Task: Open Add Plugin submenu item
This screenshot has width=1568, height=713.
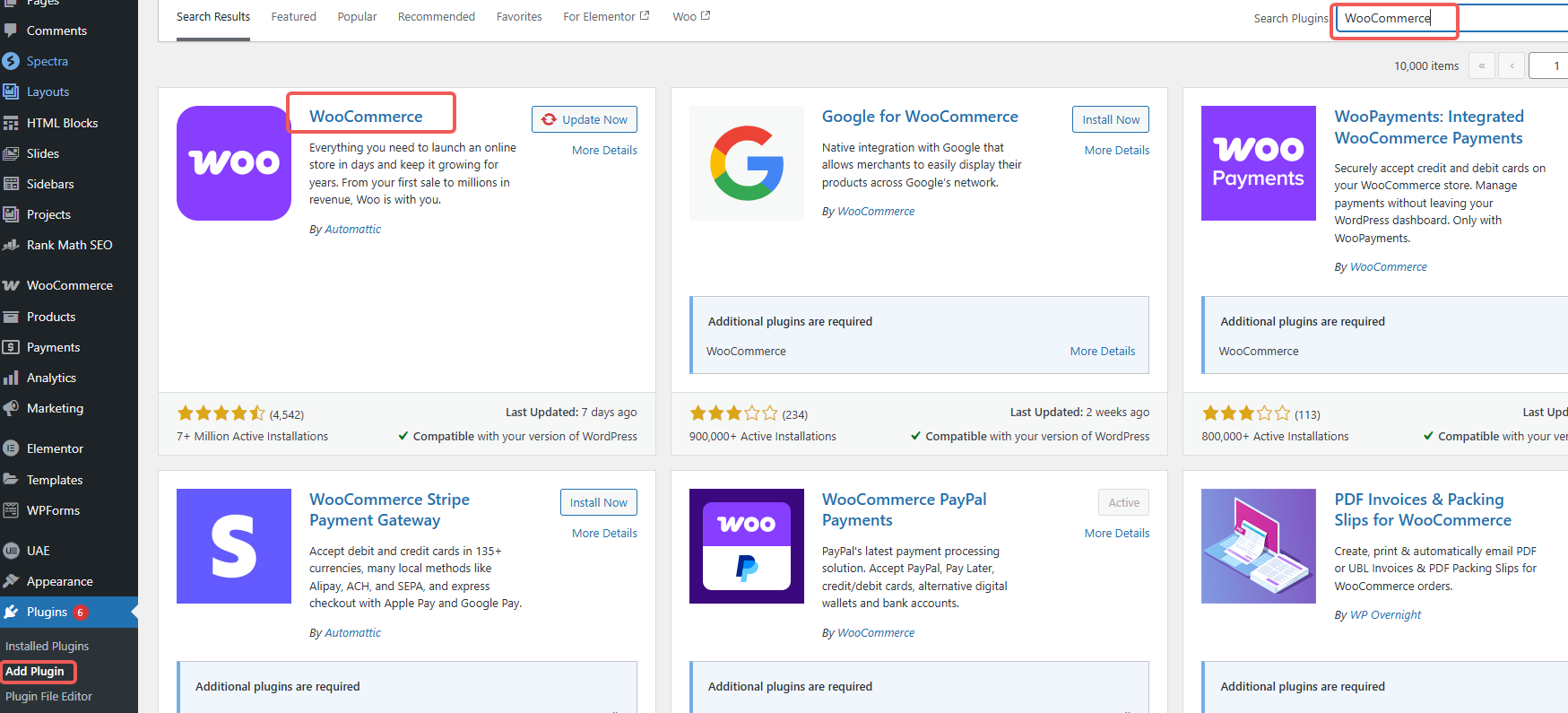Action: [35, 671]
